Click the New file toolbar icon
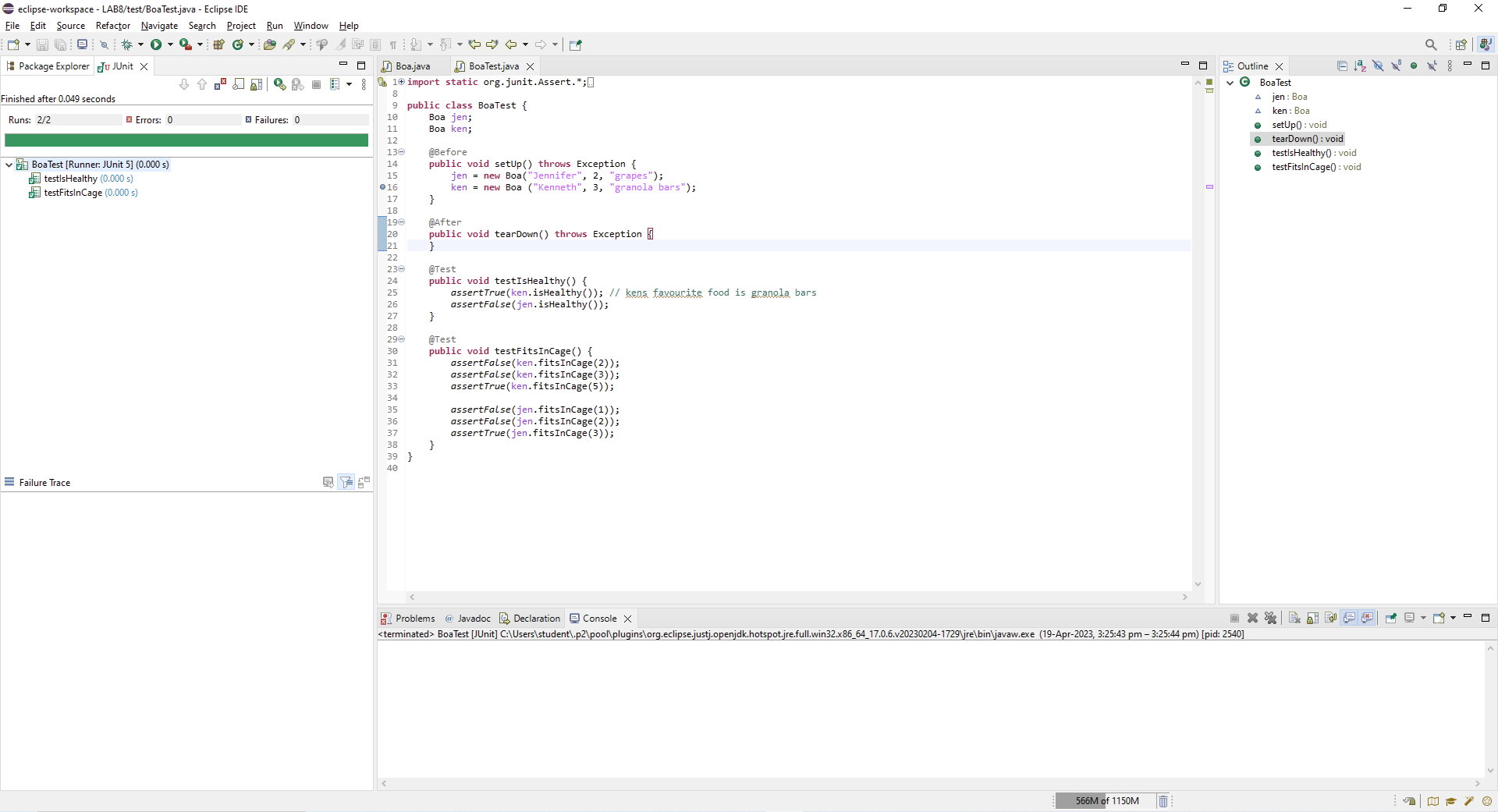1498x812 pixels. point(13,44)
